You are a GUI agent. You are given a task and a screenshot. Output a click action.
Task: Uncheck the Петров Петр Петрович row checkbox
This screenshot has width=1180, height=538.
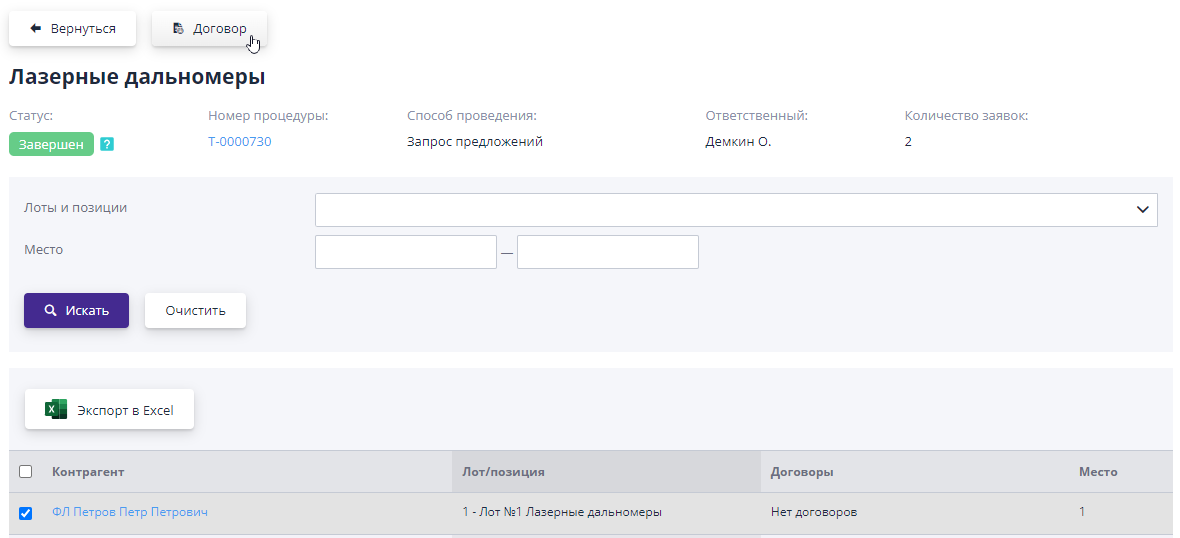click(x=26, y=513)
